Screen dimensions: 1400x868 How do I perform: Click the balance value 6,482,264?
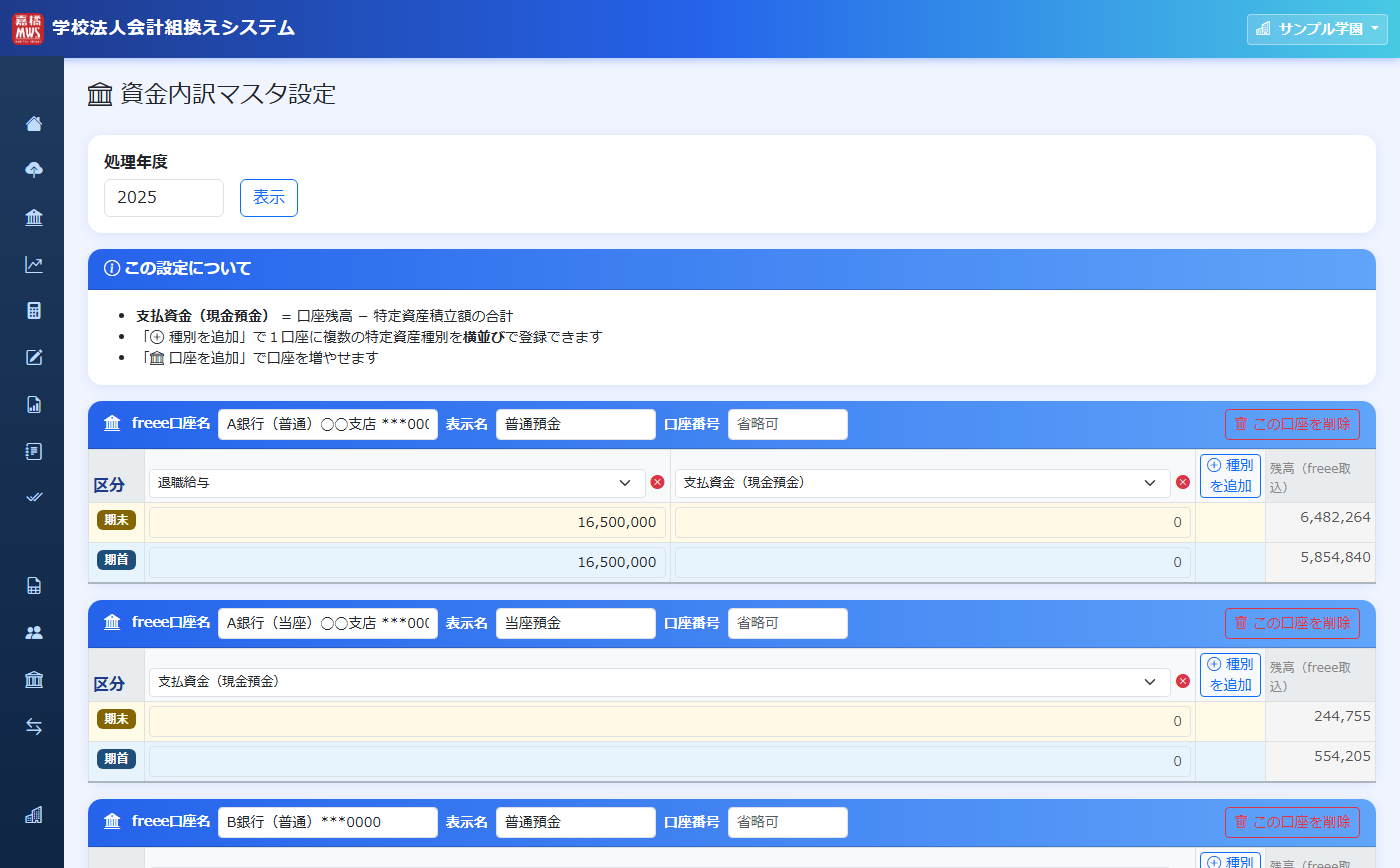(x=1335, y=517)
